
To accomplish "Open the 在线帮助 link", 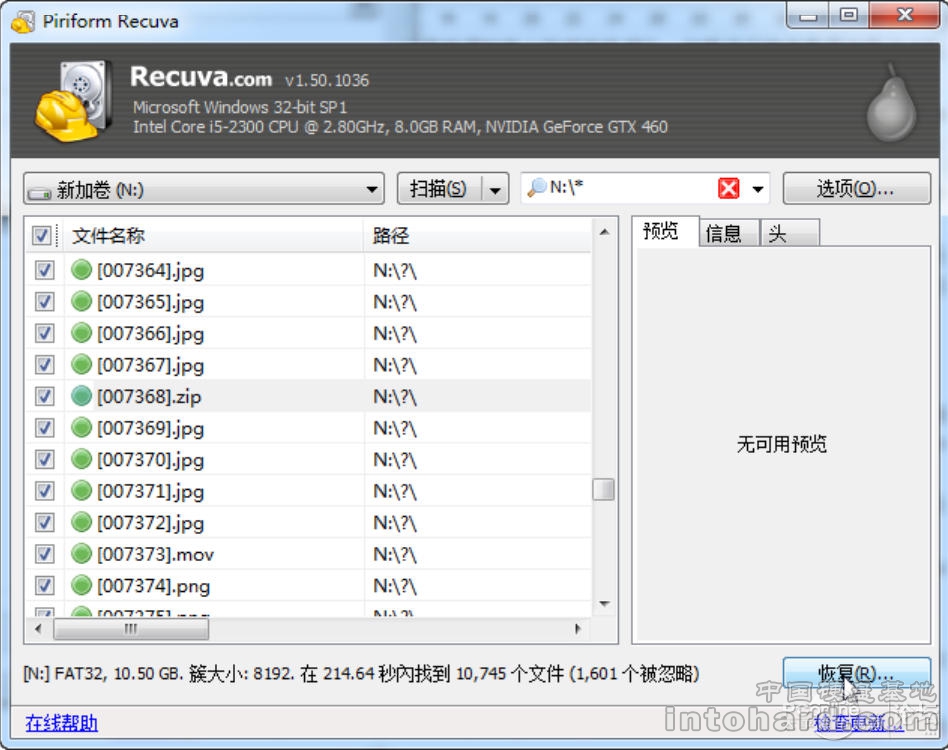I will pos(62,723).
